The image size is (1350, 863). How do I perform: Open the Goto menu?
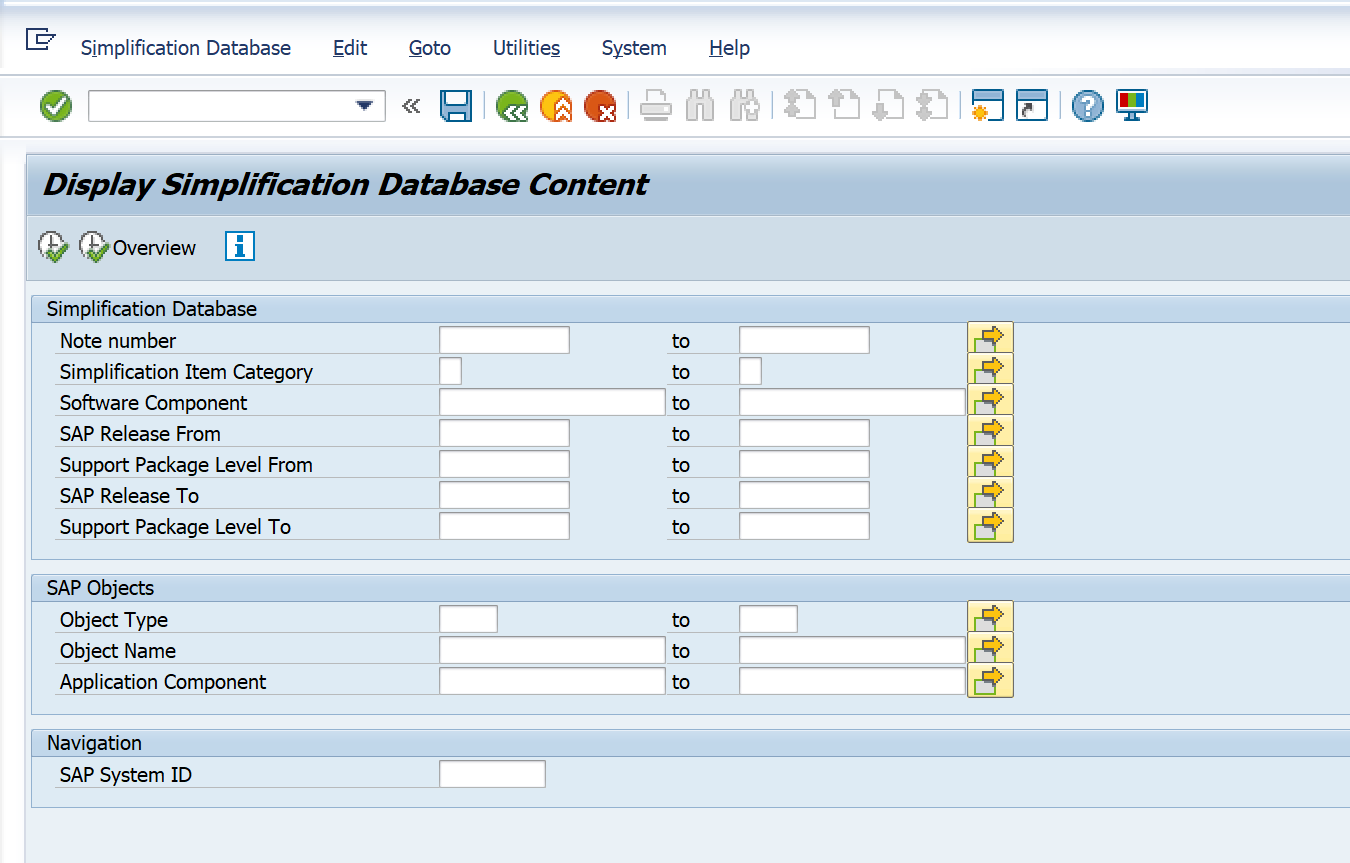coord(429,47)
